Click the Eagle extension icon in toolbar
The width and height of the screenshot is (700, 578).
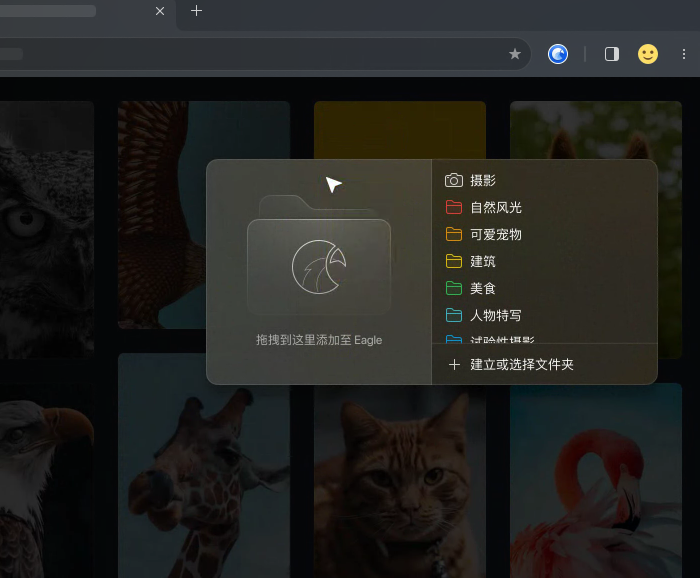(x=558, y=54)
